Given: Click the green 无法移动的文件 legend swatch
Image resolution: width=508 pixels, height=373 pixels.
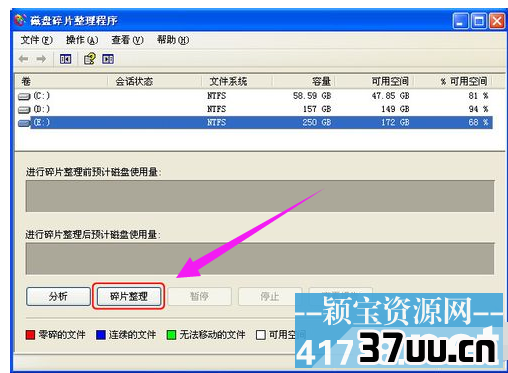Looking at the screenshot, I should coord(171,335).
